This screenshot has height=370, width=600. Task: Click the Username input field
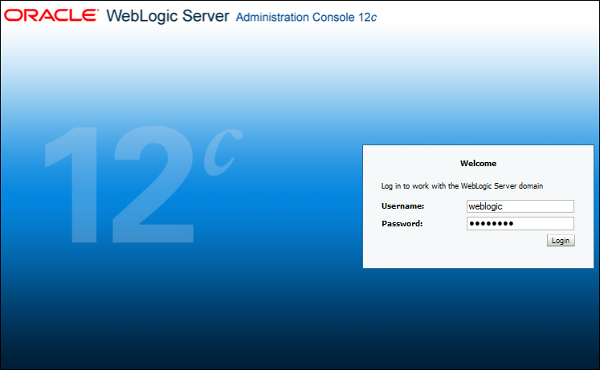coord(520,206)
